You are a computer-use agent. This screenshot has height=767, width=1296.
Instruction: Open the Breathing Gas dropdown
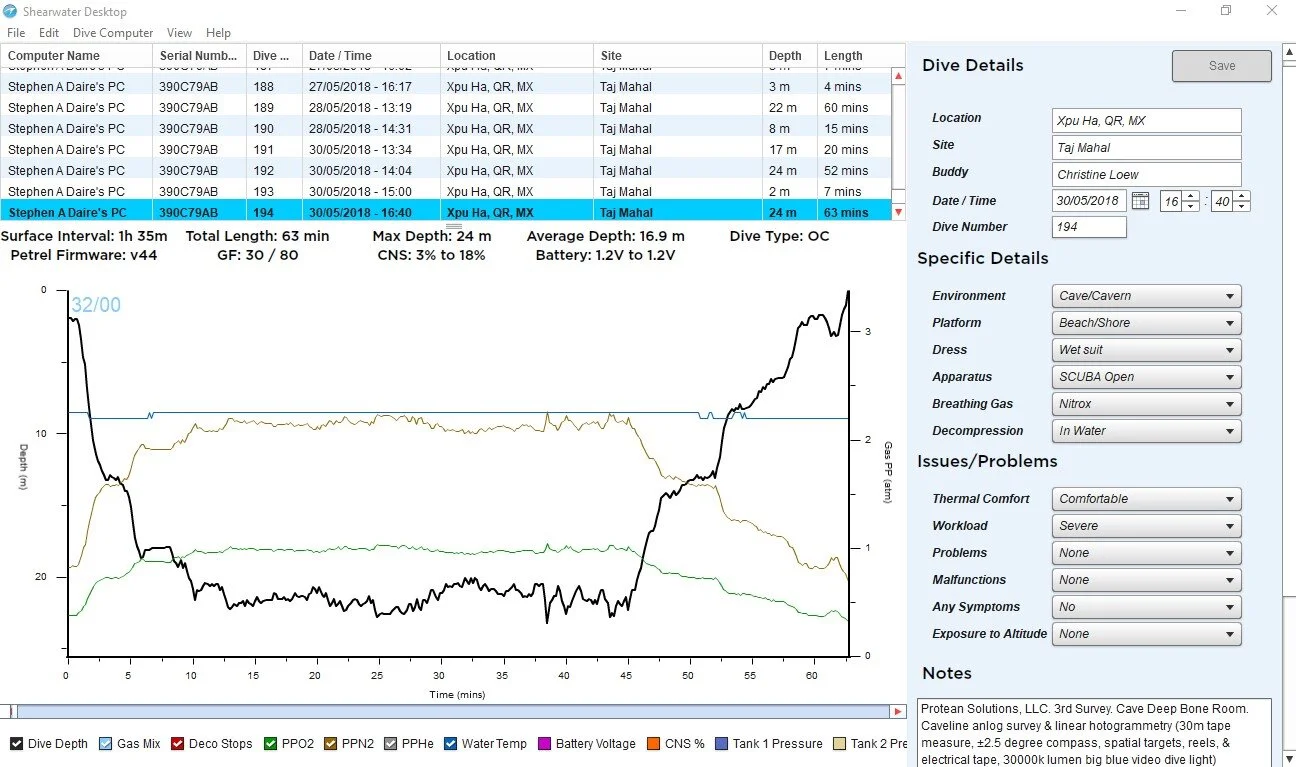[1146, 404]
